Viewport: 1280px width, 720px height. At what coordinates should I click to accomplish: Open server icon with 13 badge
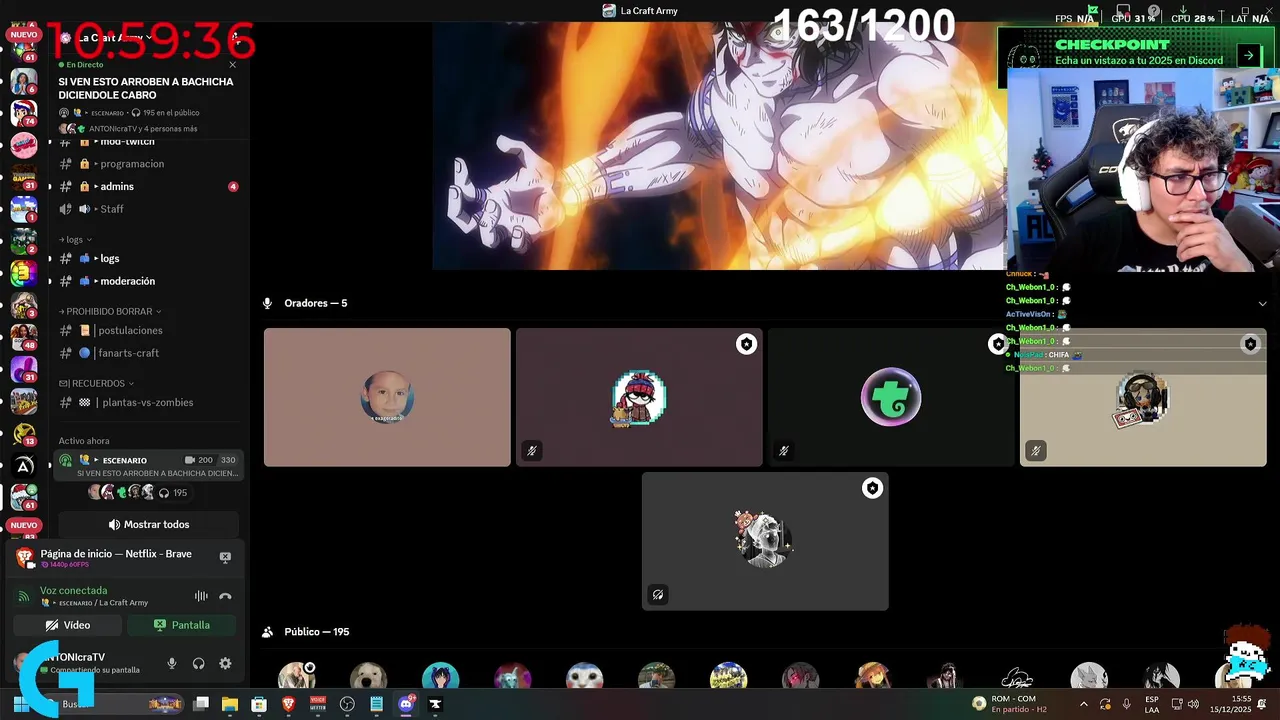tap(24, 435)
